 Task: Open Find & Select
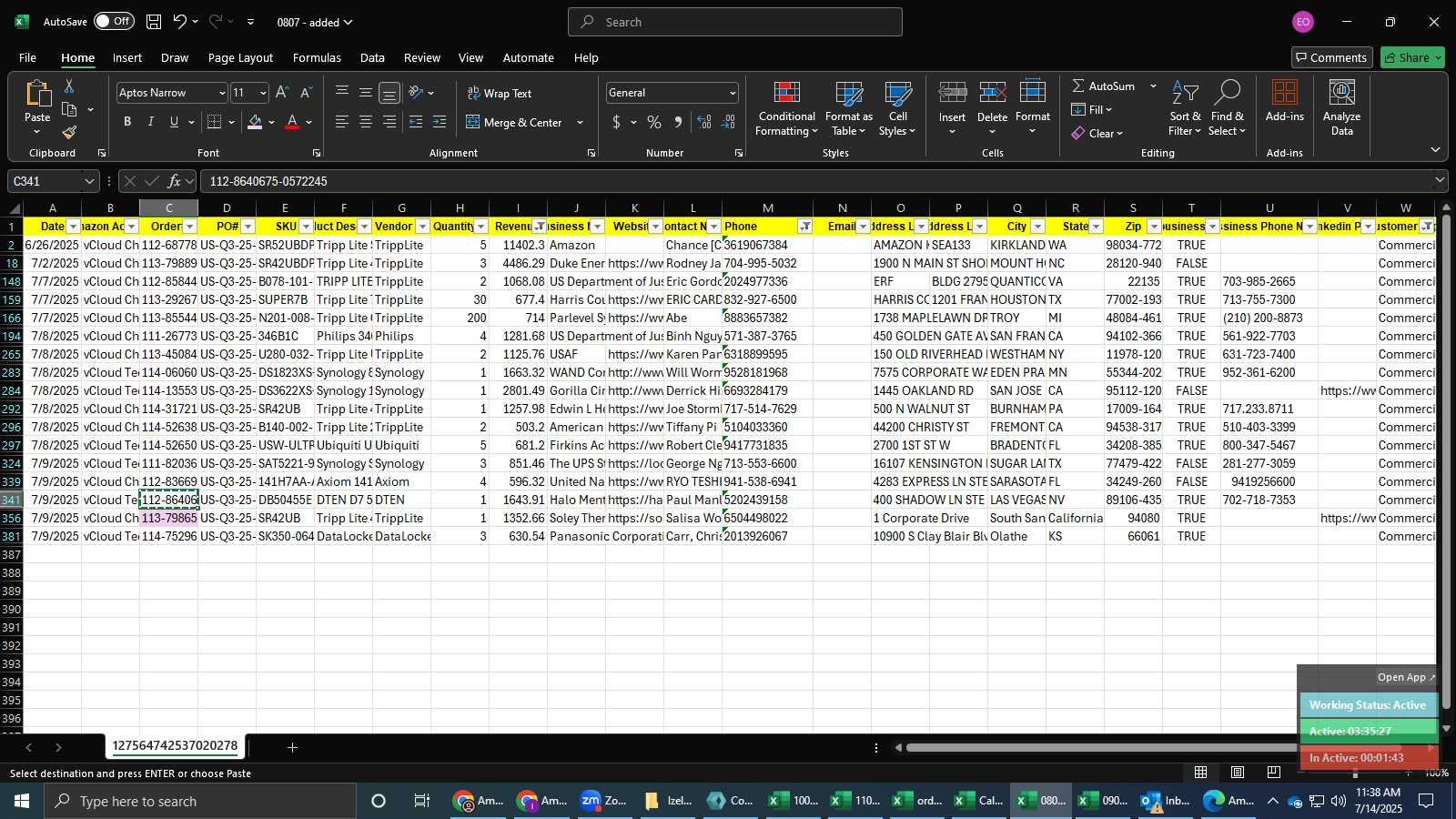(x=1228, y=109)
